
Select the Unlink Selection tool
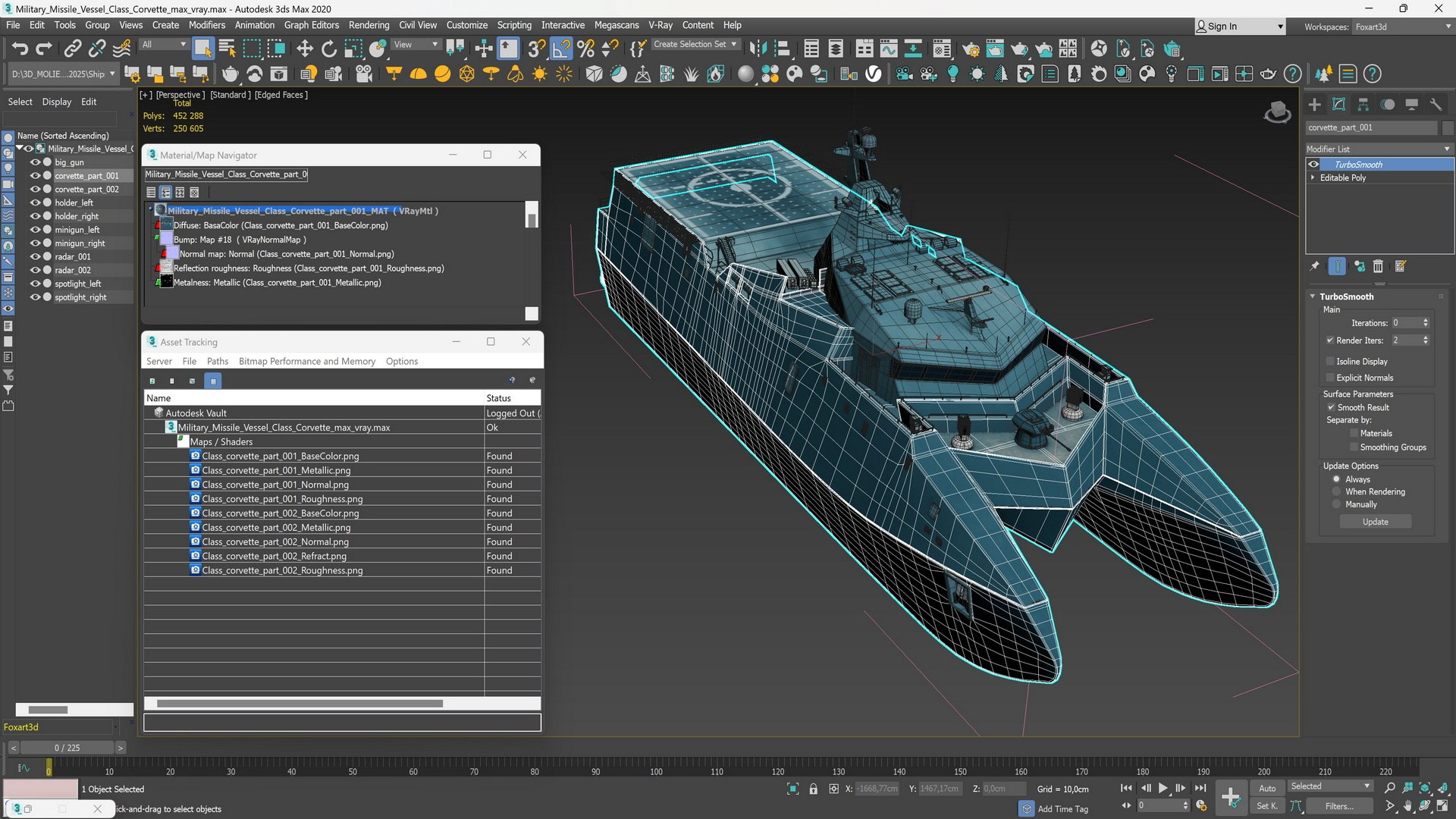[96, 49]
